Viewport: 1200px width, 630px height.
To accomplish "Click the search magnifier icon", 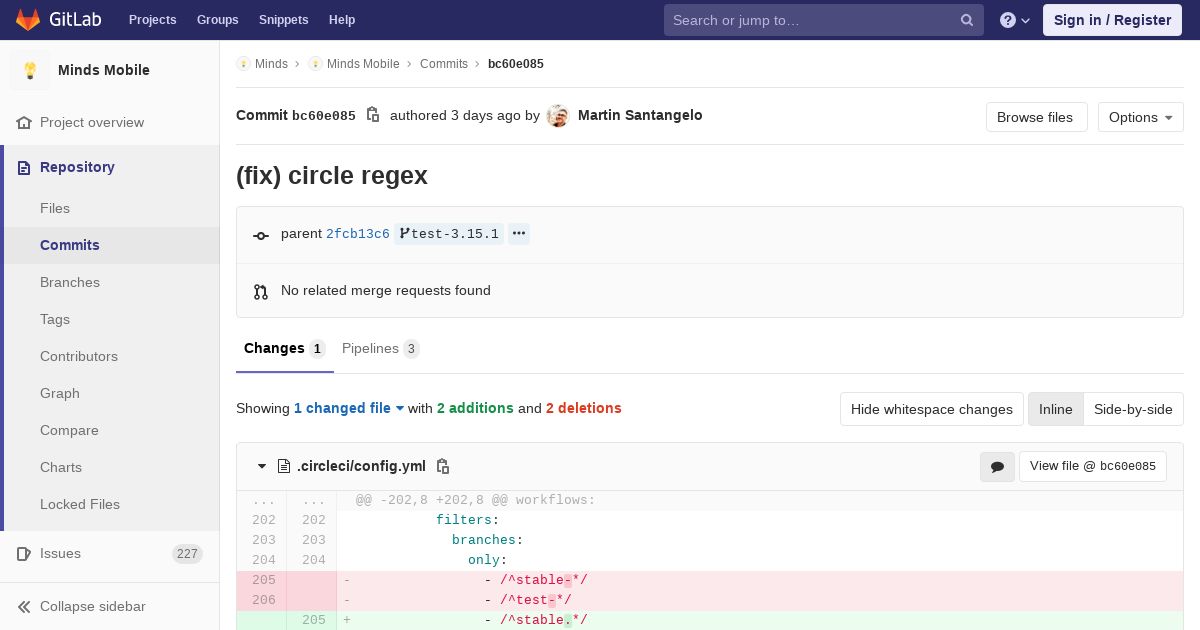I will [x=967, y=20].
